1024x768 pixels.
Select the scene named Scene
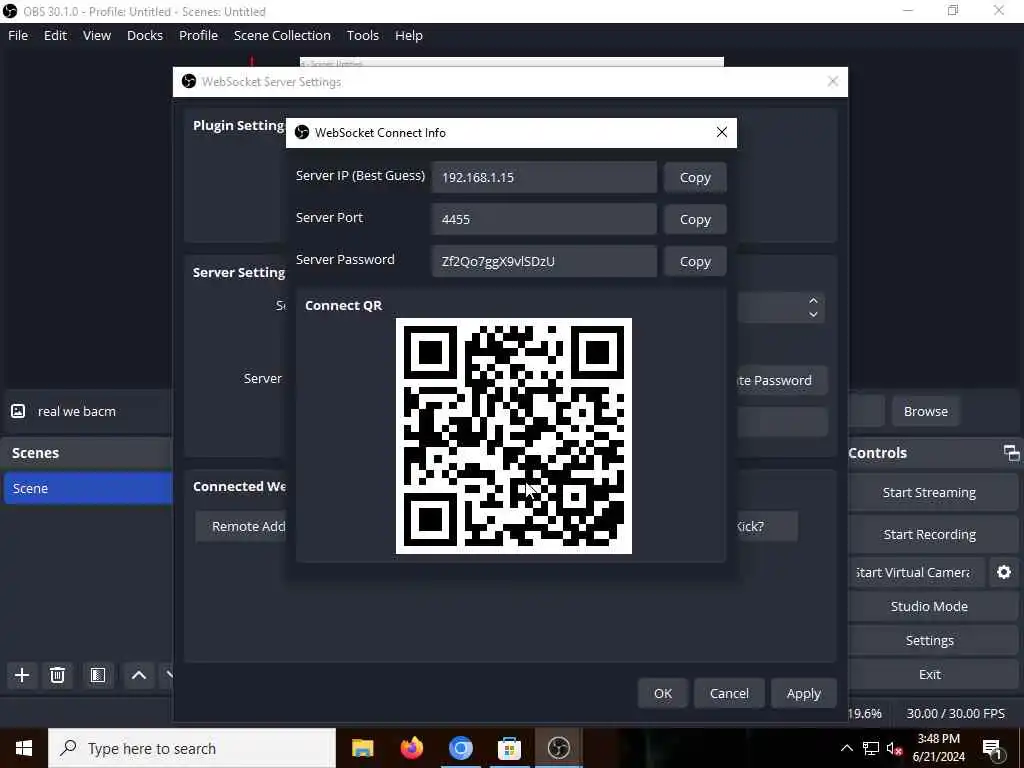point(88,488)
